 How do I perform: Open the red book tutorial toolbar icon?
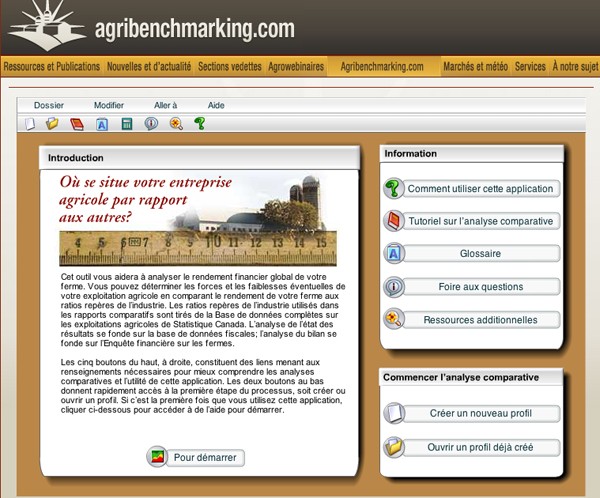point(77,124)
